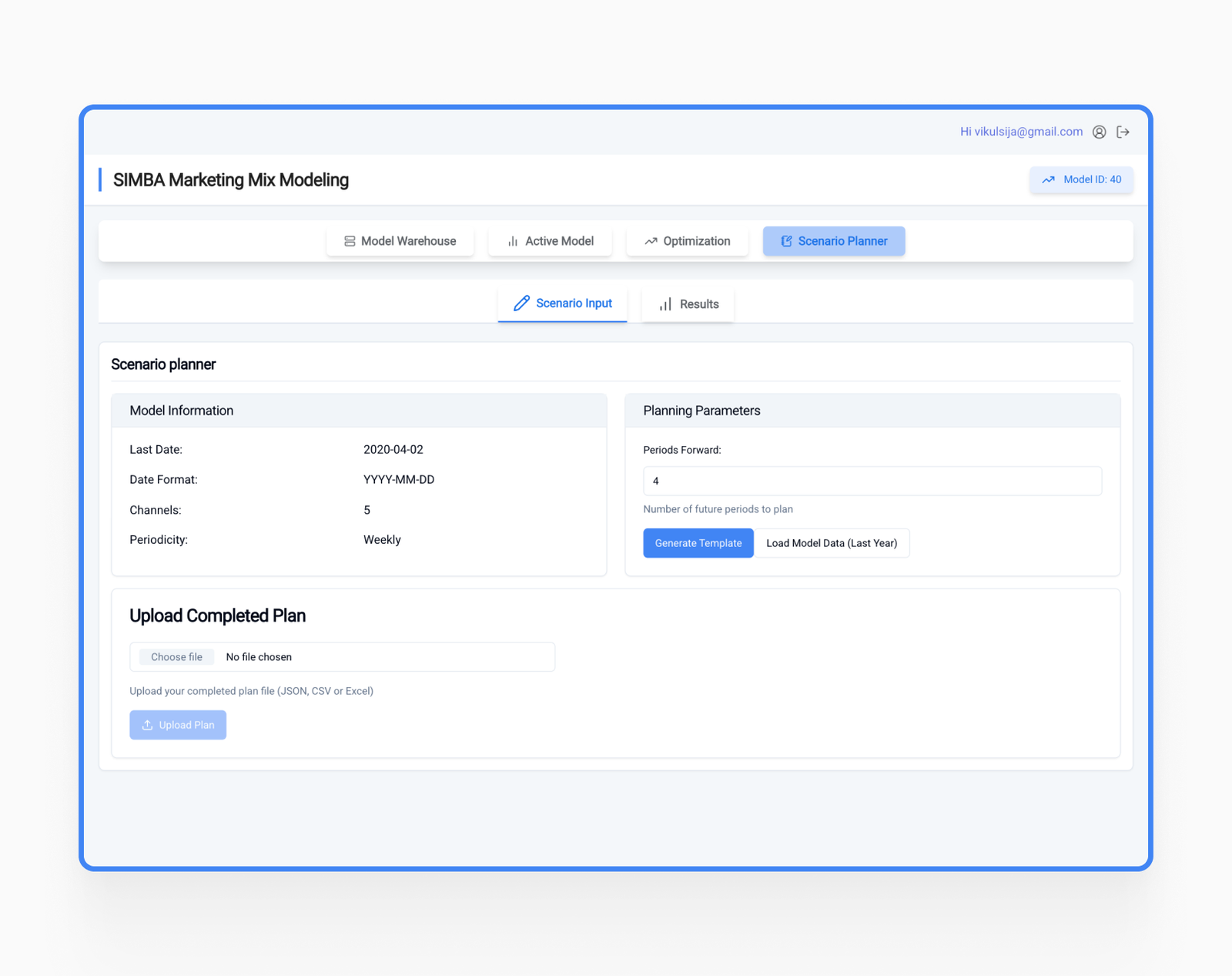
Task: Click the user profile icon
Action: (1099, 132)
